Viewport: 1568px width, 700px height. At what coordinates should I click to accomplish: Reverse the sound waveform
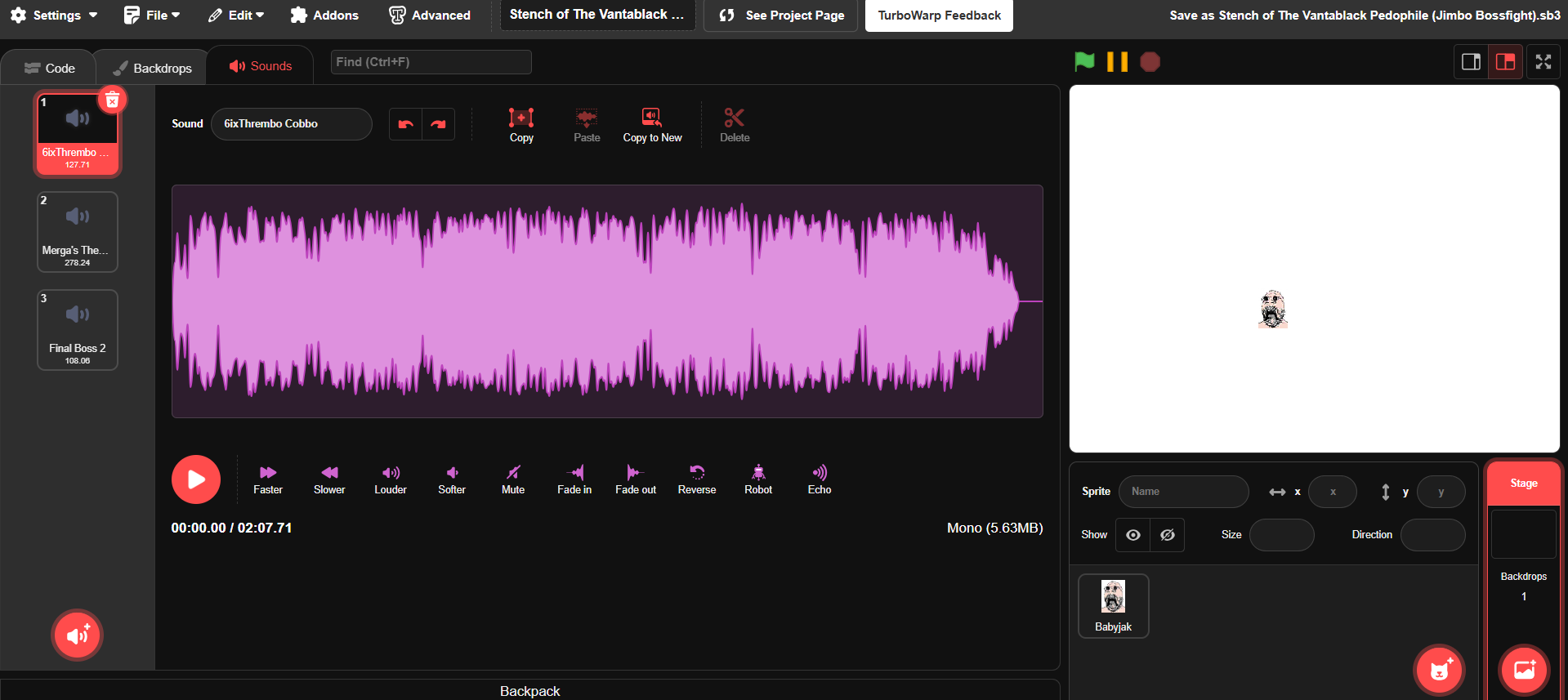(x=696, y=479)
